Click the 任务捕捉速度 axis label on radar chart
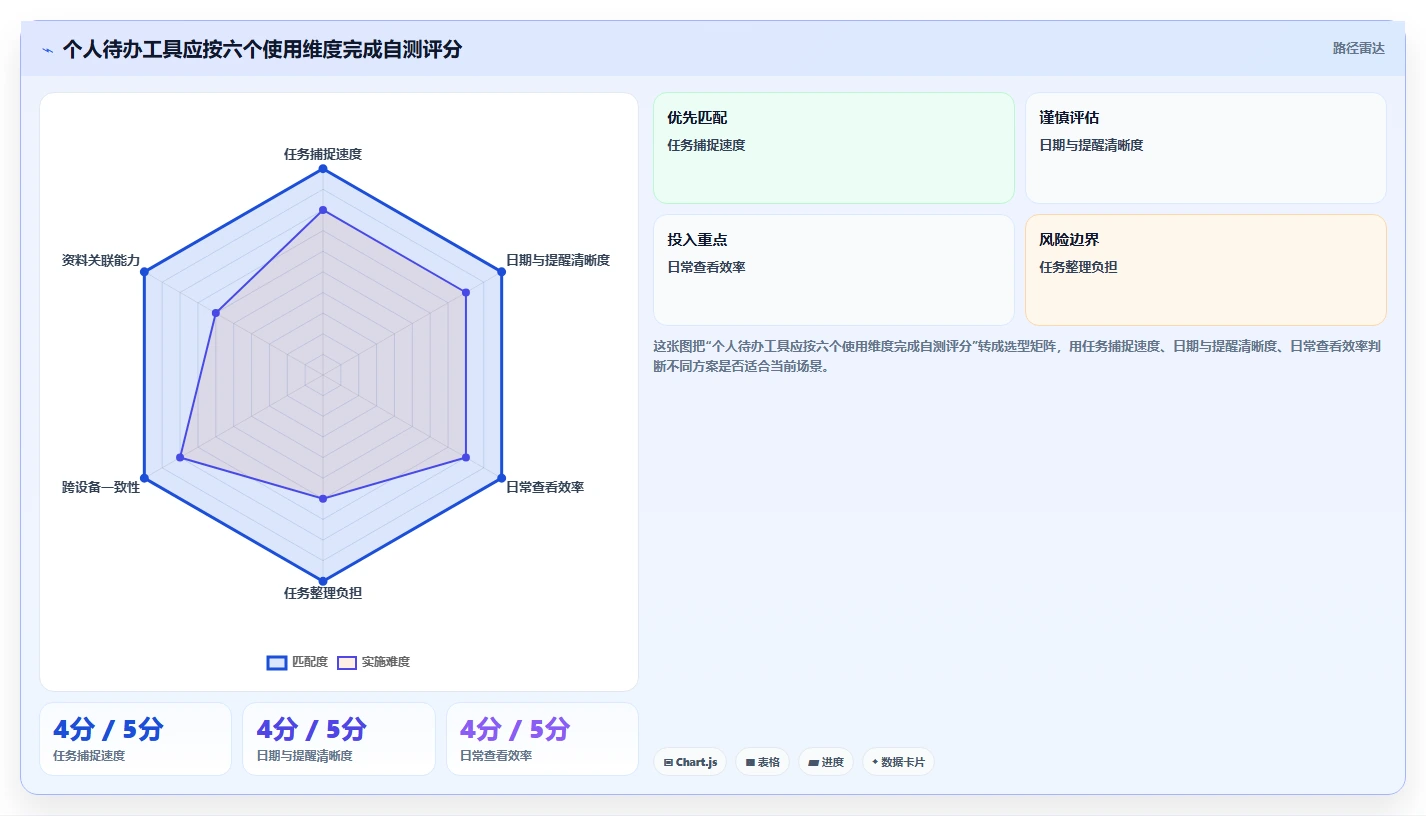The height and width of the screenshot is (816, 1426). click(x=323, y=154)
